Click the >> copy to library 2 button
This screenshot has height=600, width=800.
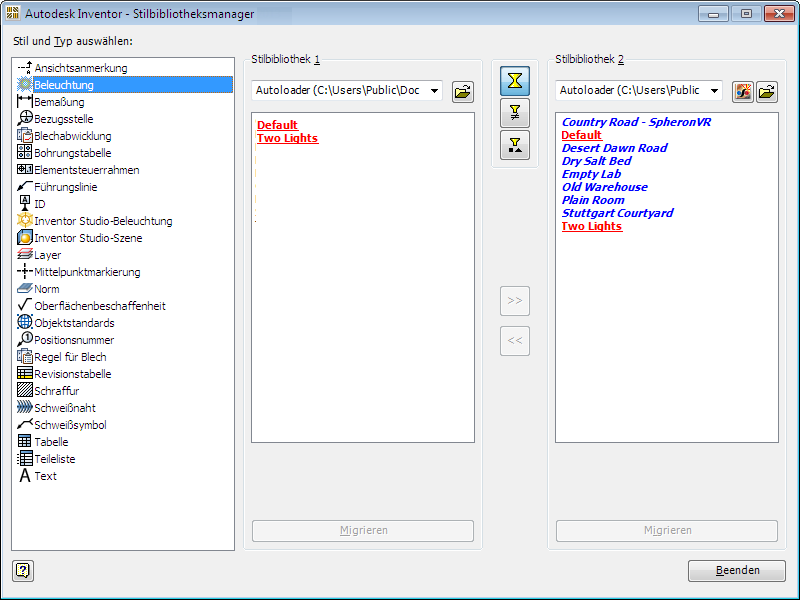[515, 301]
